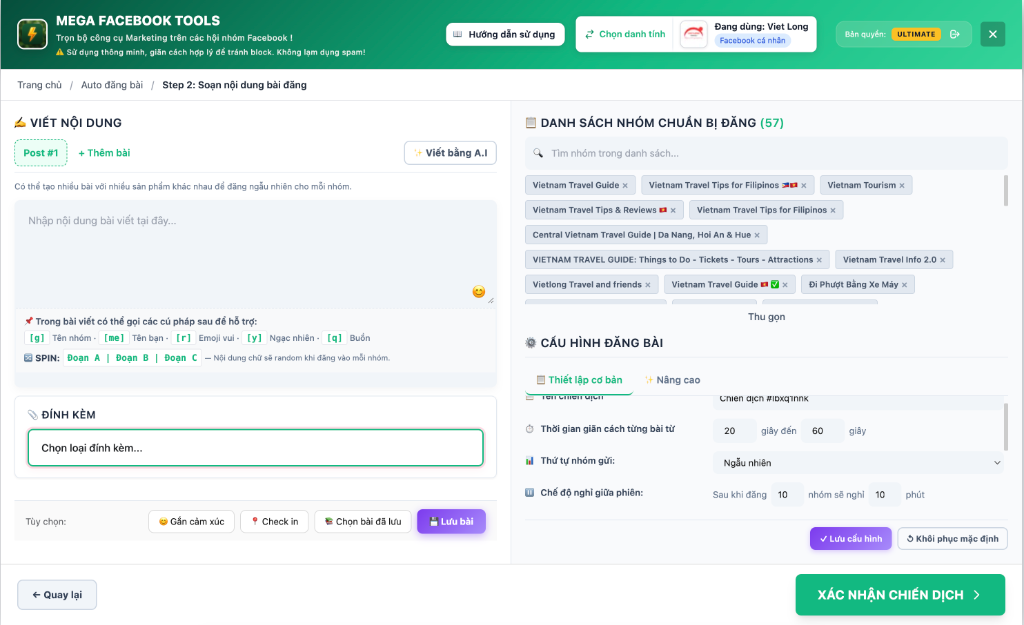The image size is (1024, 625).
Task: Save the post with Lưu bài
Action: tap(451, 521)
